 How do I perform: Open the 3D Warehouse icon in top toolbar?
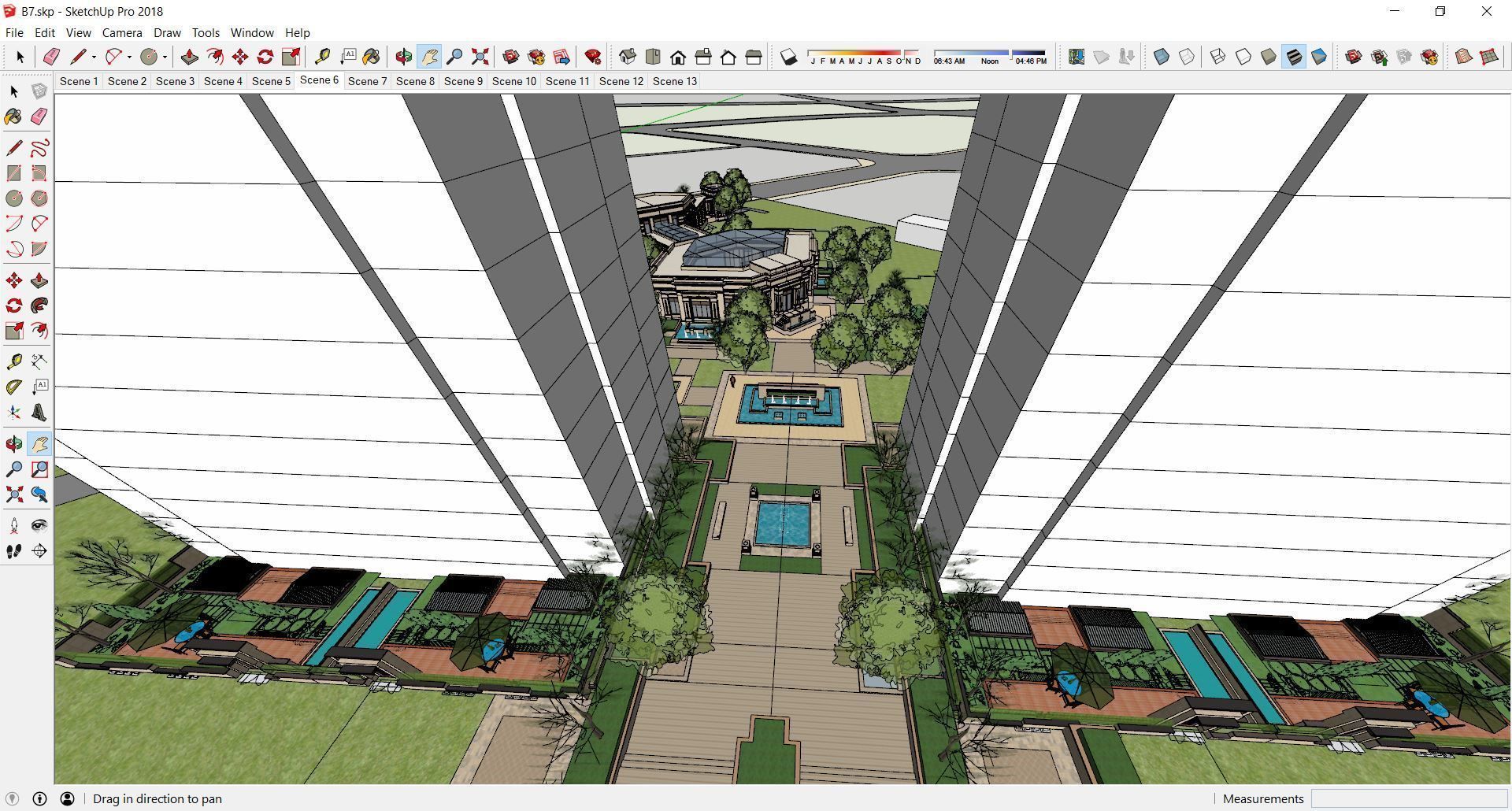tap(510, 57)
